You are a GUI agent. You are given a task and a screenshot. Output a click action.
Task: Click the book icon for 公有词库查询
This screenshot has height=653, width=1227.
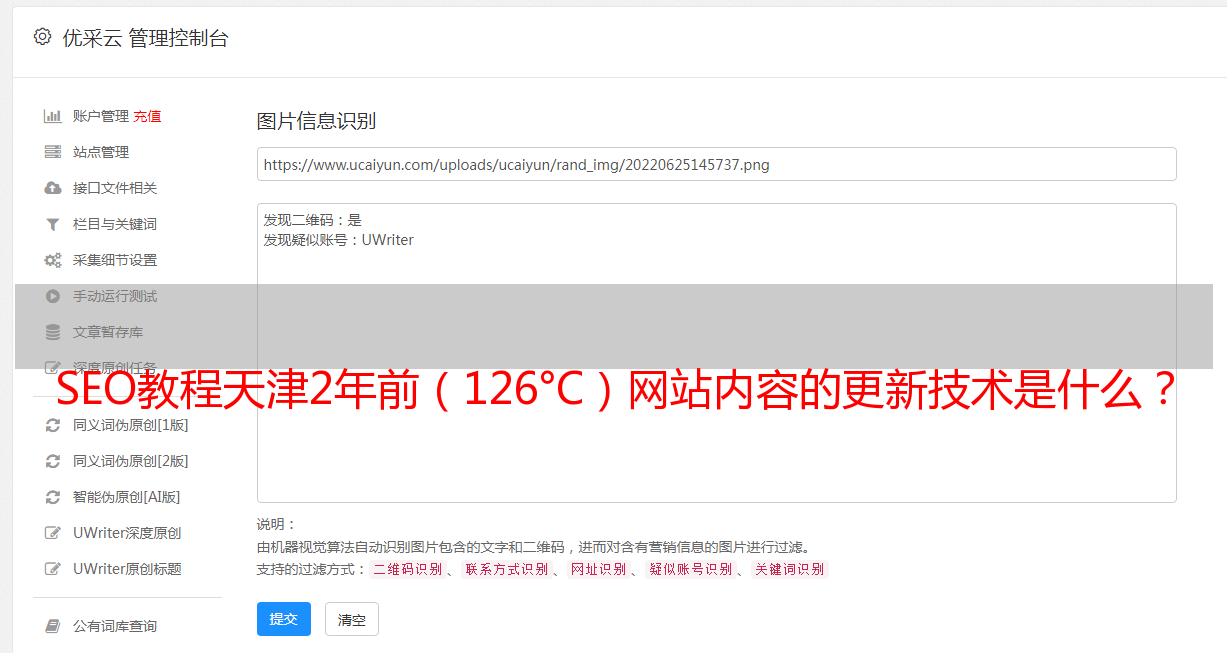53,626
